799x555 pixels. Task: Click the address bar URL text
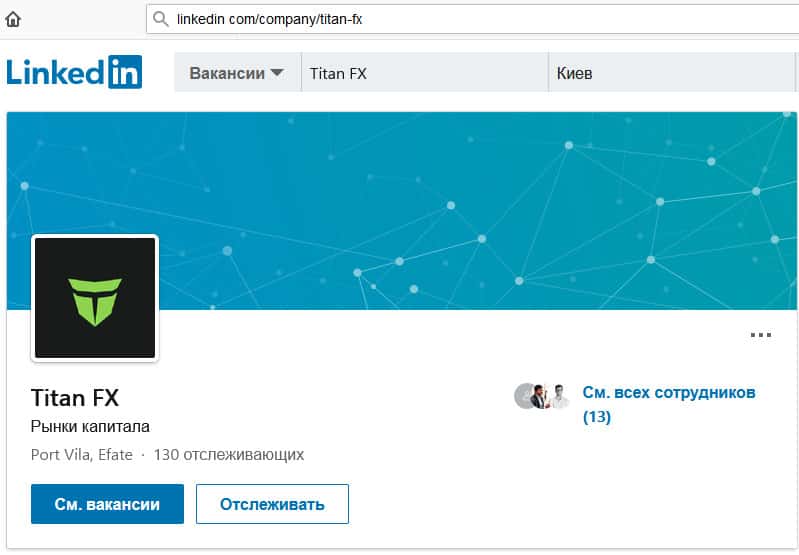tap(270, 19)
